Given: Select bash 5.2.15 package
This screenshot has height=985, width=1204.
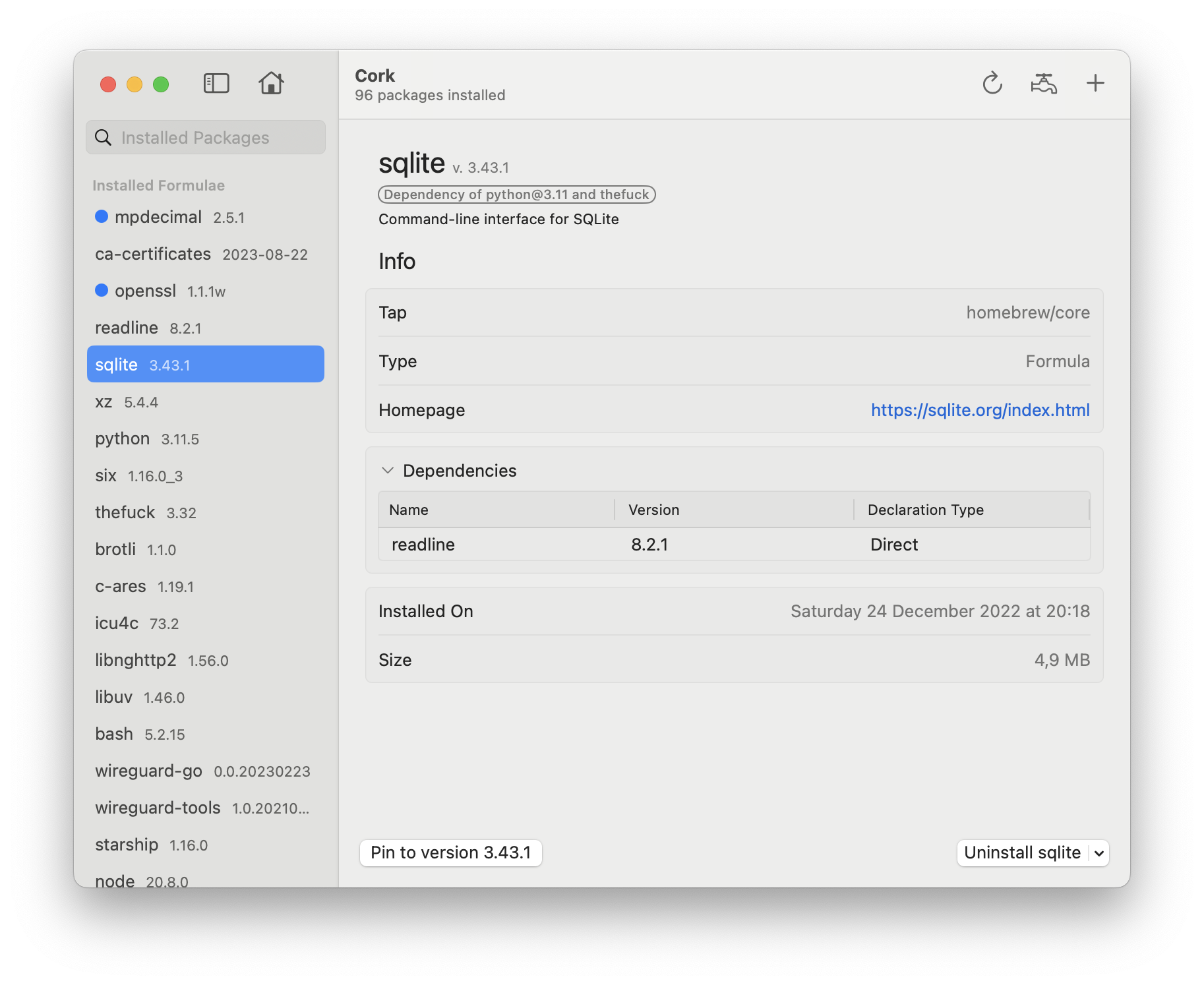Looking at the screenshot, I should coord(206,734).
